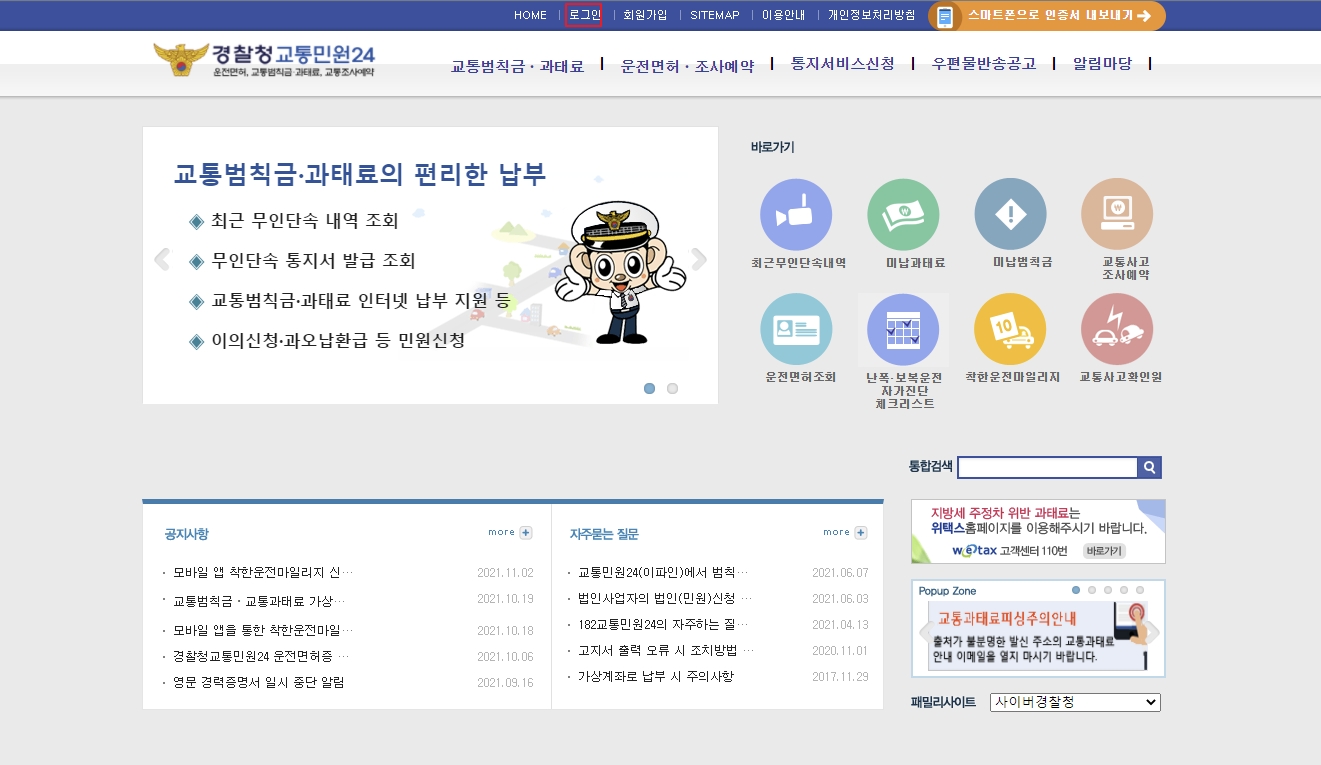Click the Popup Zone left arrow

[x=925, y=633]
